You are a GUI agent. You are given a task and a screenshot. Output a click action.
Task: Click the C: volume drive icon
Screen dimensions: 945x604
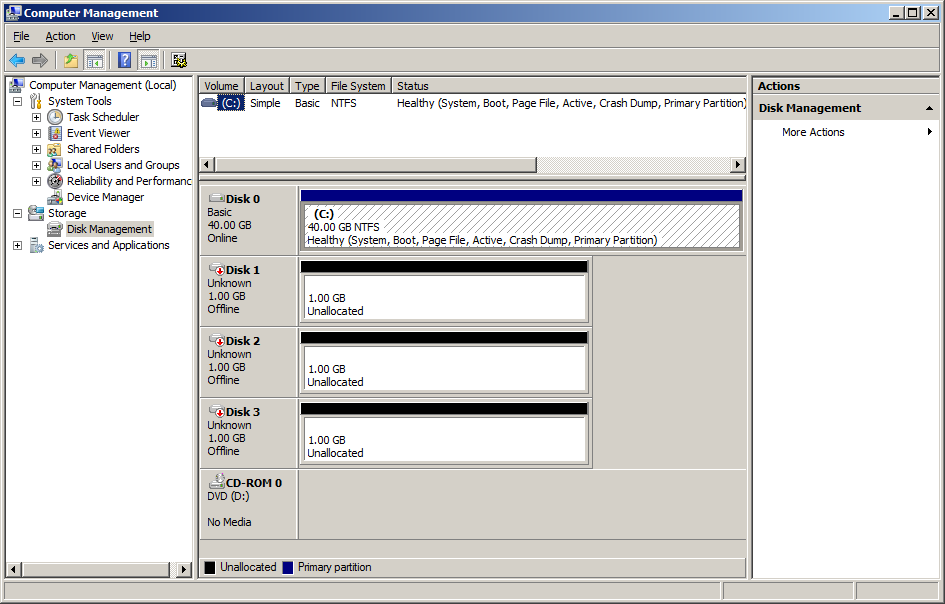pyautogui.click(x=209, y=102)
